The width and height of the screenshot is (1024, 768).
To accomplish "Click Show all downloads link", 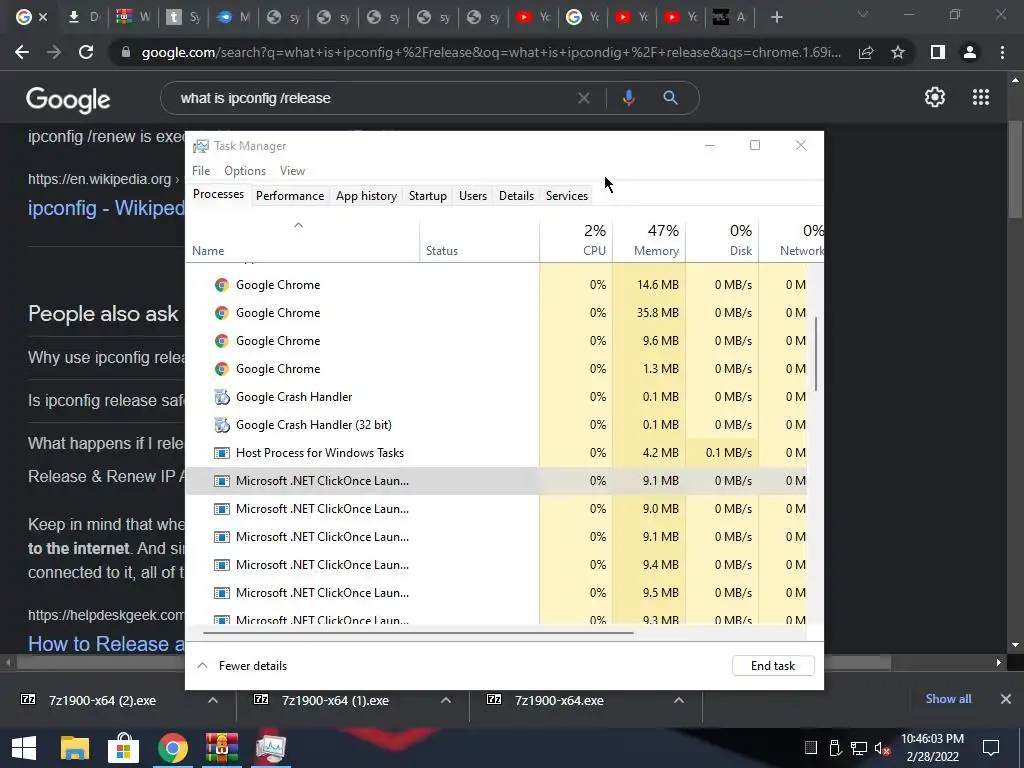I will click(x=948, y=699).
